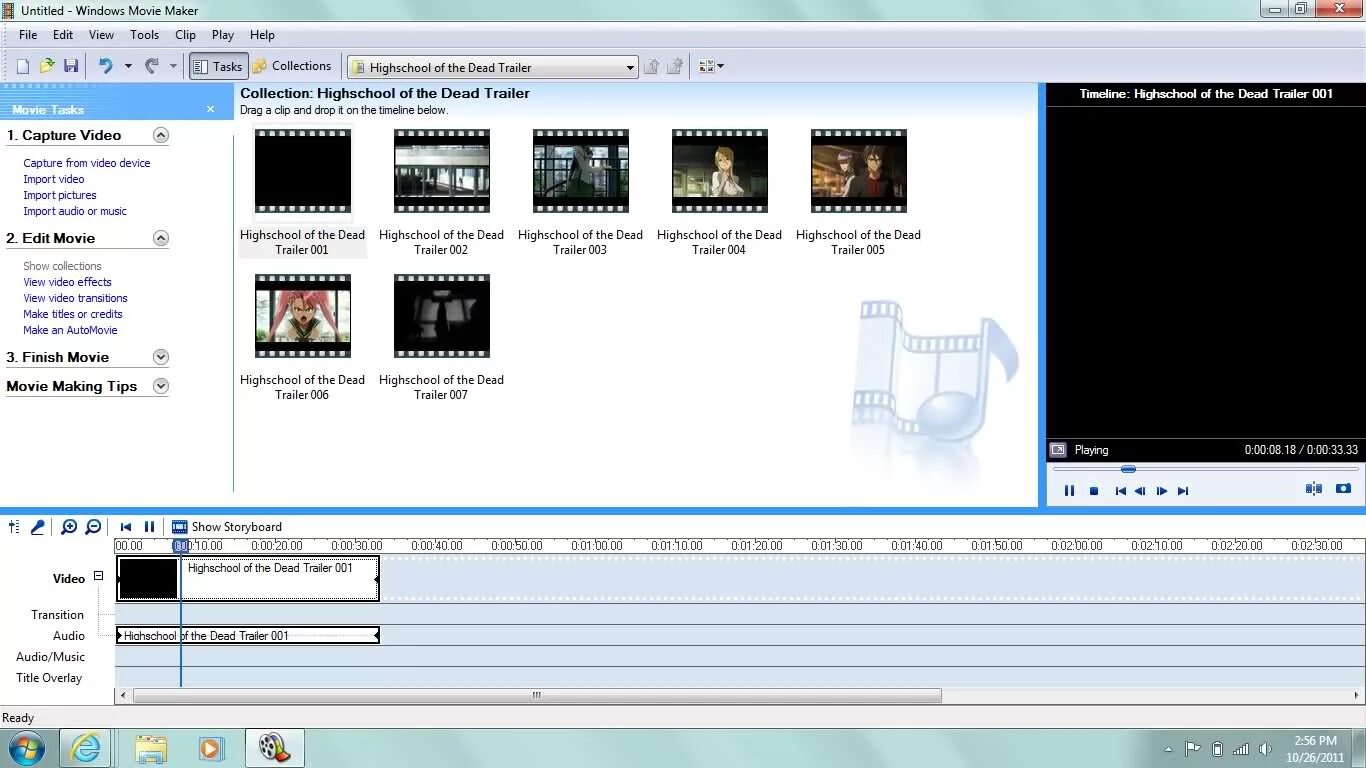Viewport: 1366px width, 768px height.
Task: Open the Views dropdown button
Action: tap(711, 66)
